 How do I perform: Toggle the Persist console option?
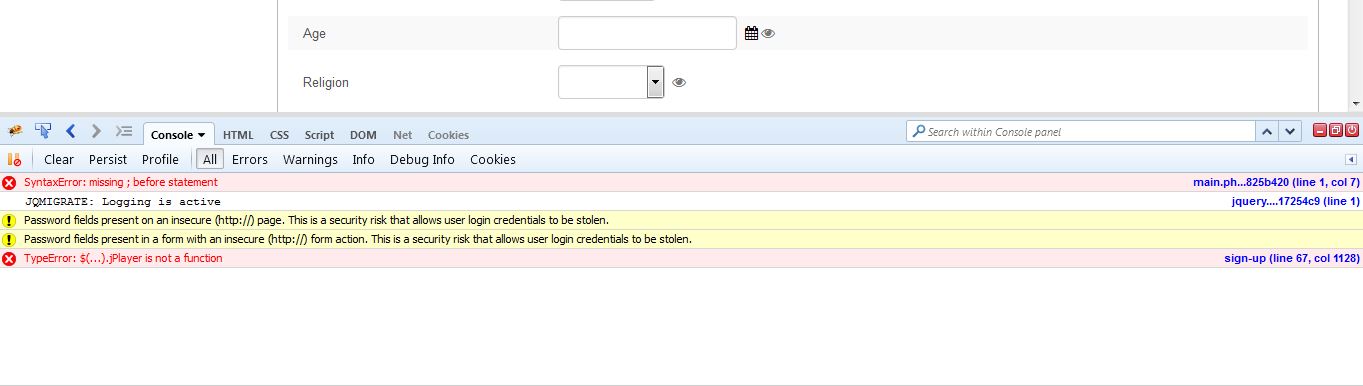(x=108, y=159)
